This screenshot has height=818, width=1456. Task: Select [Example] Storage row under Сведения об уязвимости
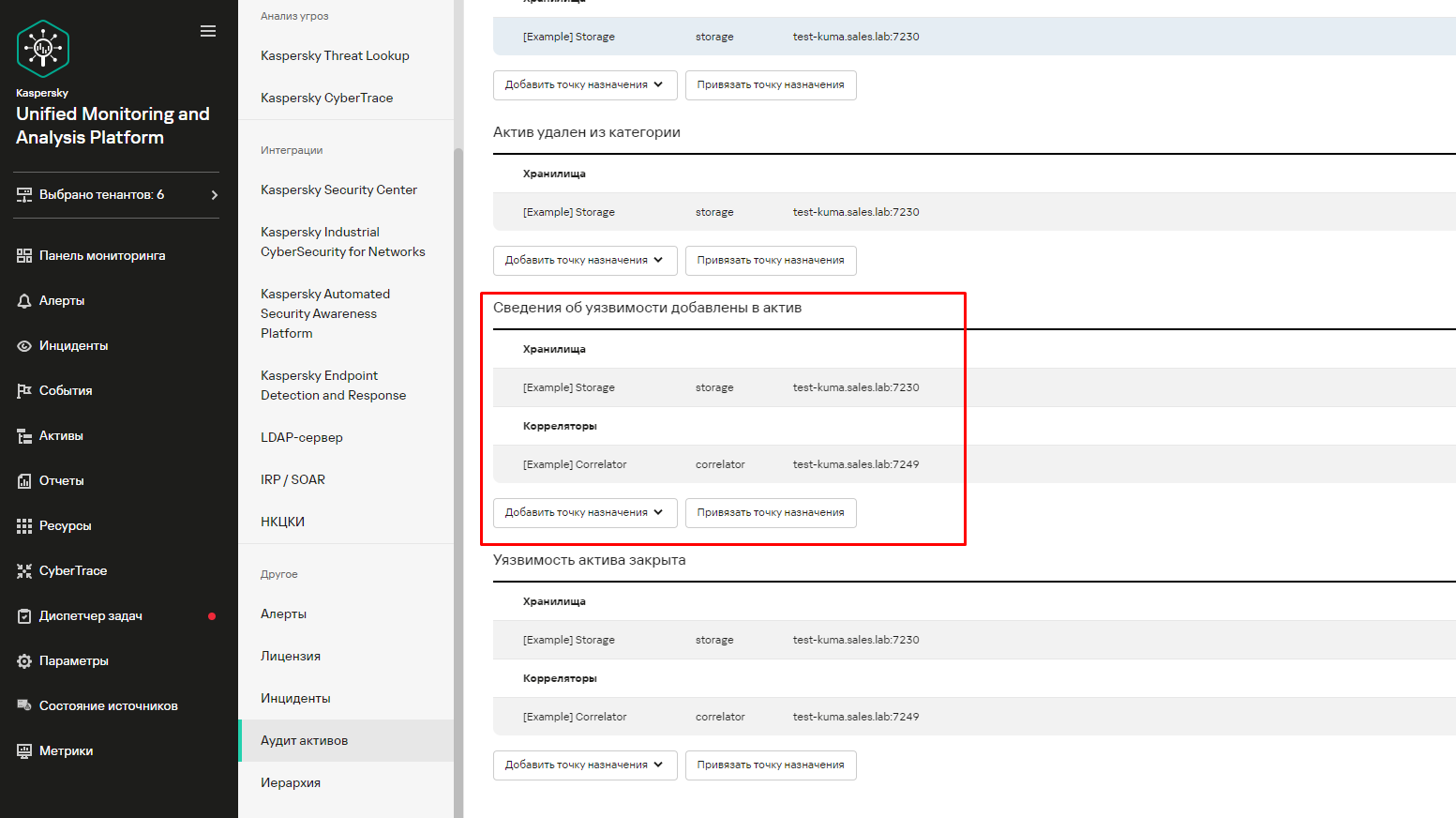tap(974, 387)
